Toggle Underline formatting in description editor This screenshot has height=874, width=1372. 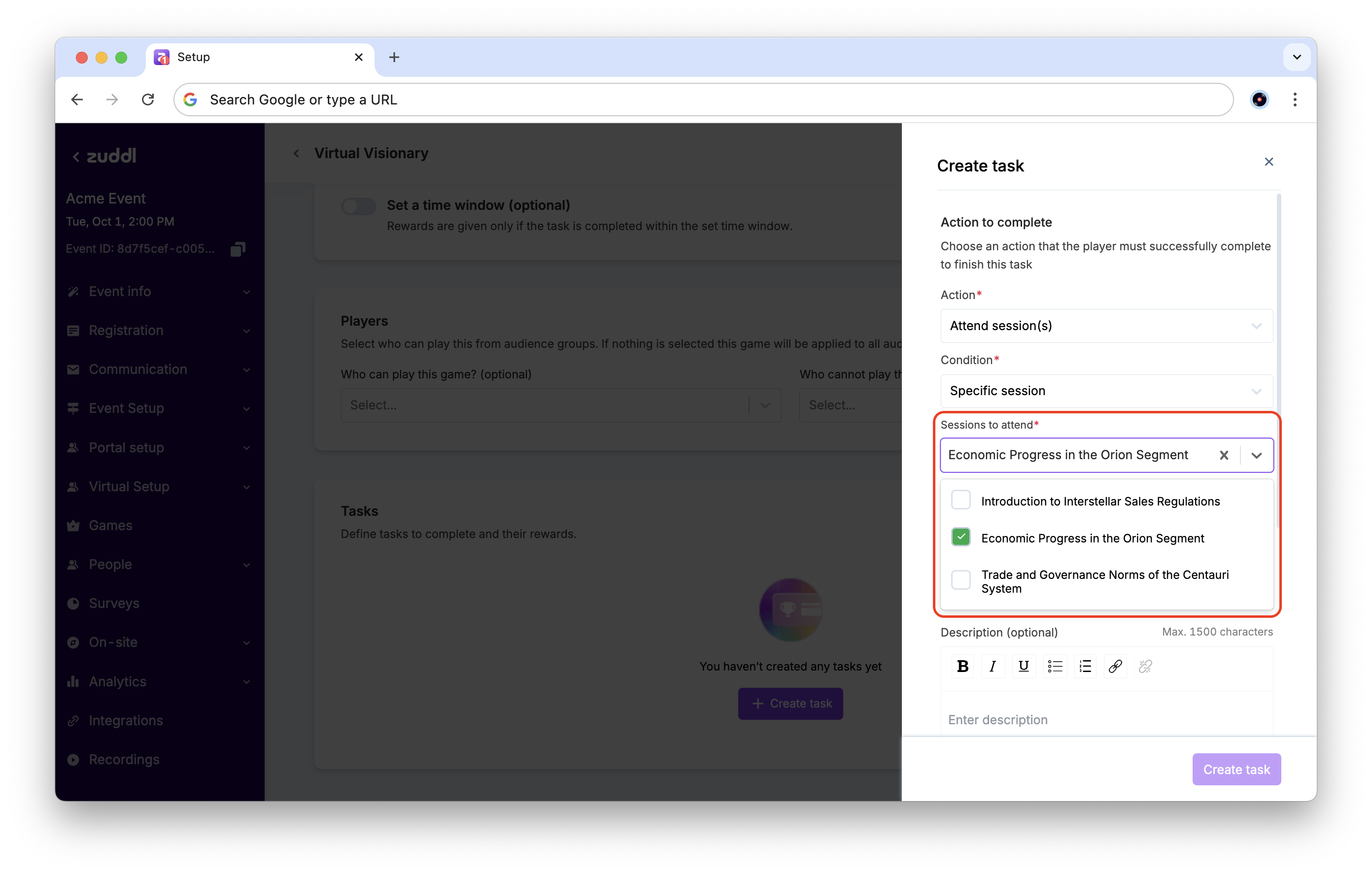[x=1023, y=666]
